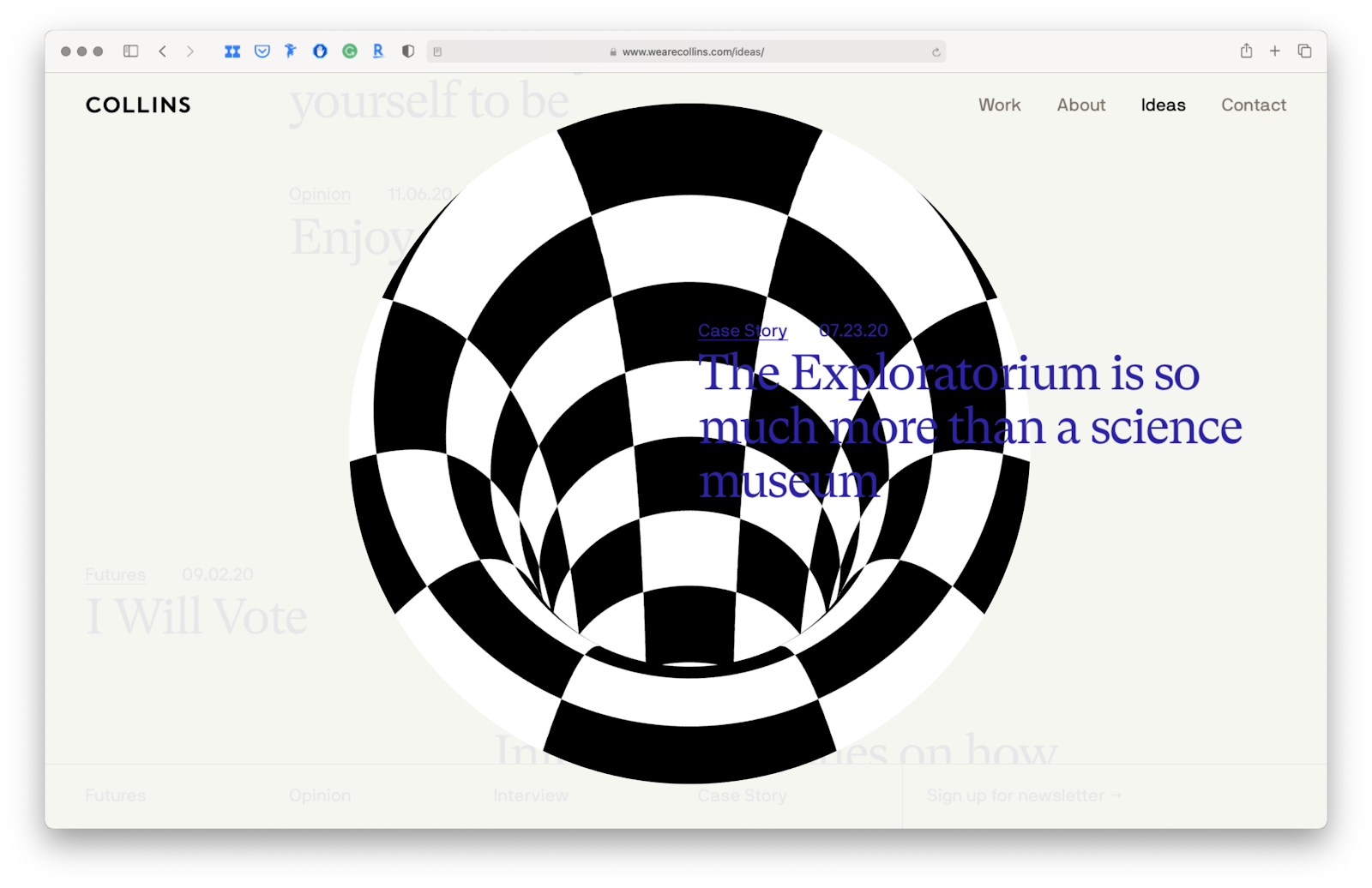
Task: Select the Ideas nav item
Action: 1164,105
